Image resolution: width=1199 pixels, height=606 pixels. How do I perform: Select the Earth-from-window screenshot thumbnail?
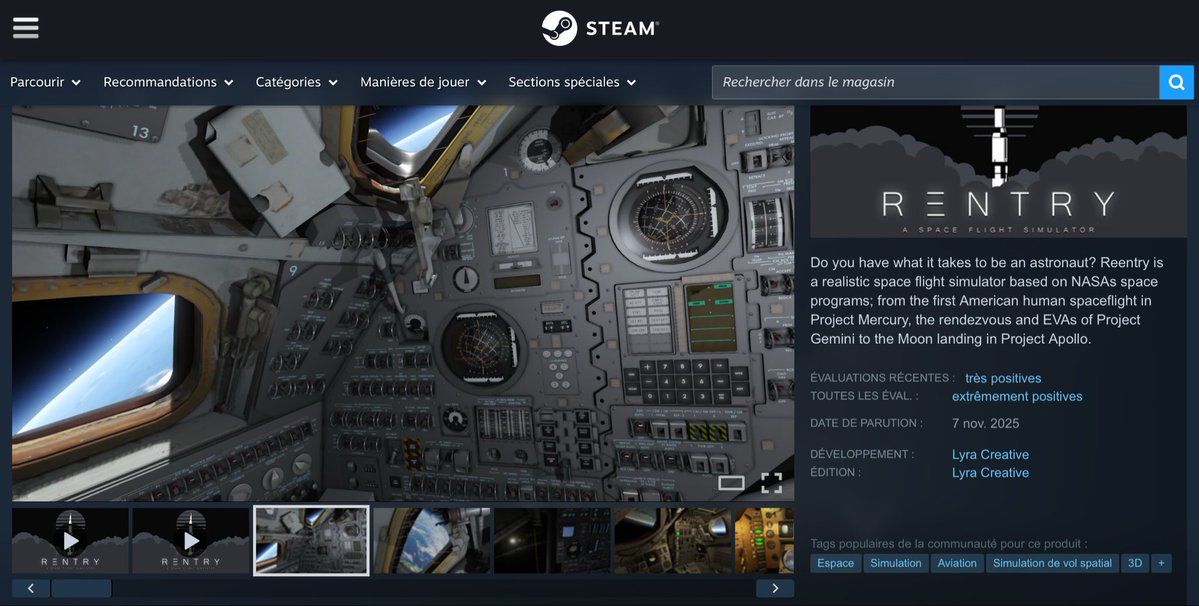[x=432, y=540]
